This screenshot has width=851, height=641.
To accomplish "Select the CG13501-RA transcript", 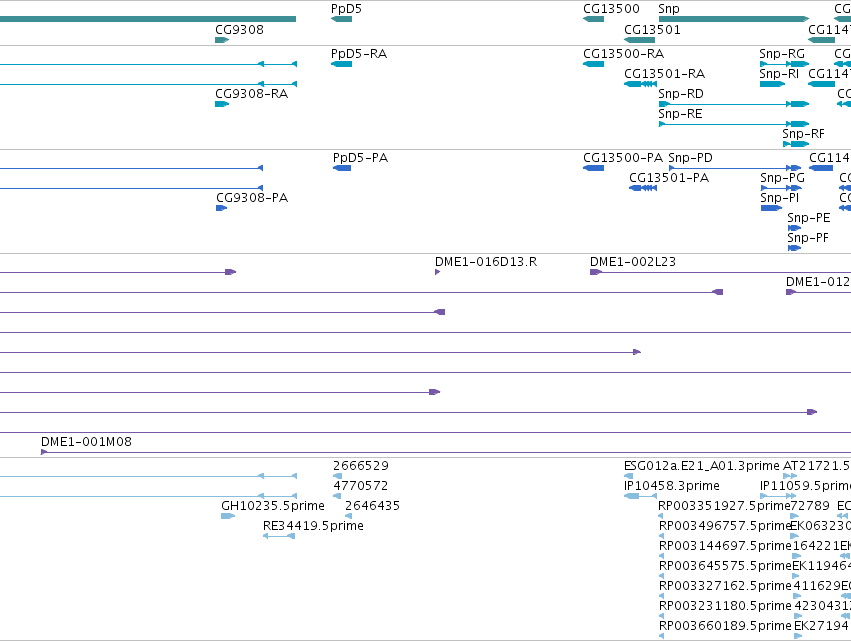I will click(x=640, y=84).
